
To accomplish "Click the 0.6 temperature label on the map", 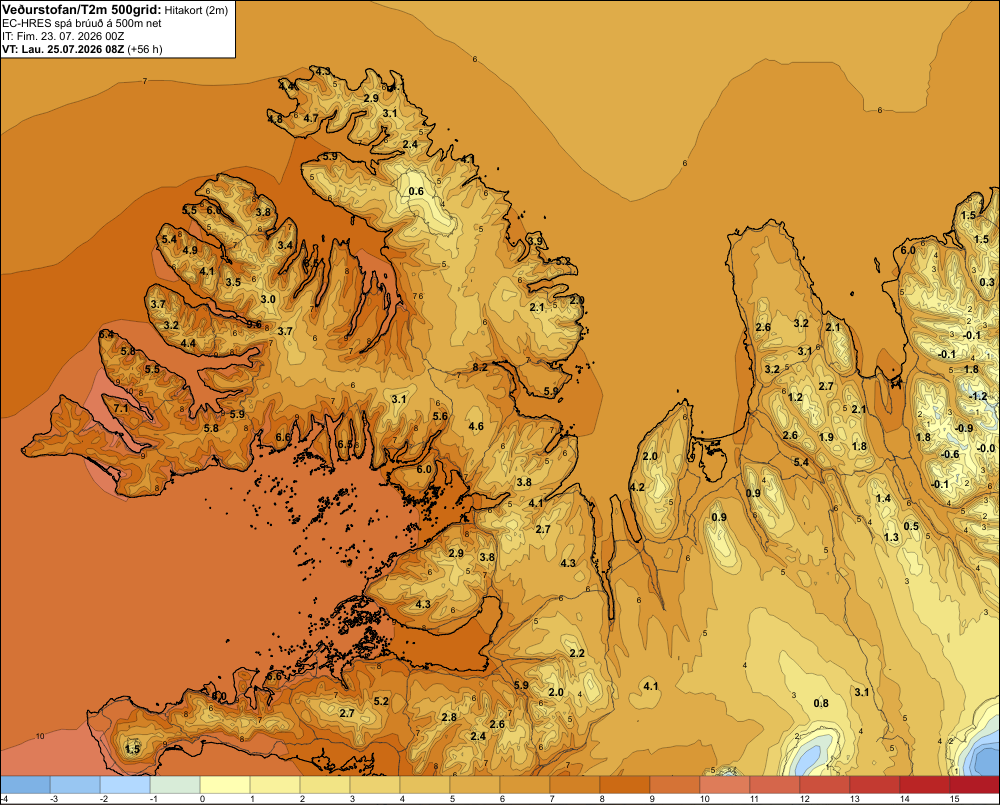I will point(416,191).
